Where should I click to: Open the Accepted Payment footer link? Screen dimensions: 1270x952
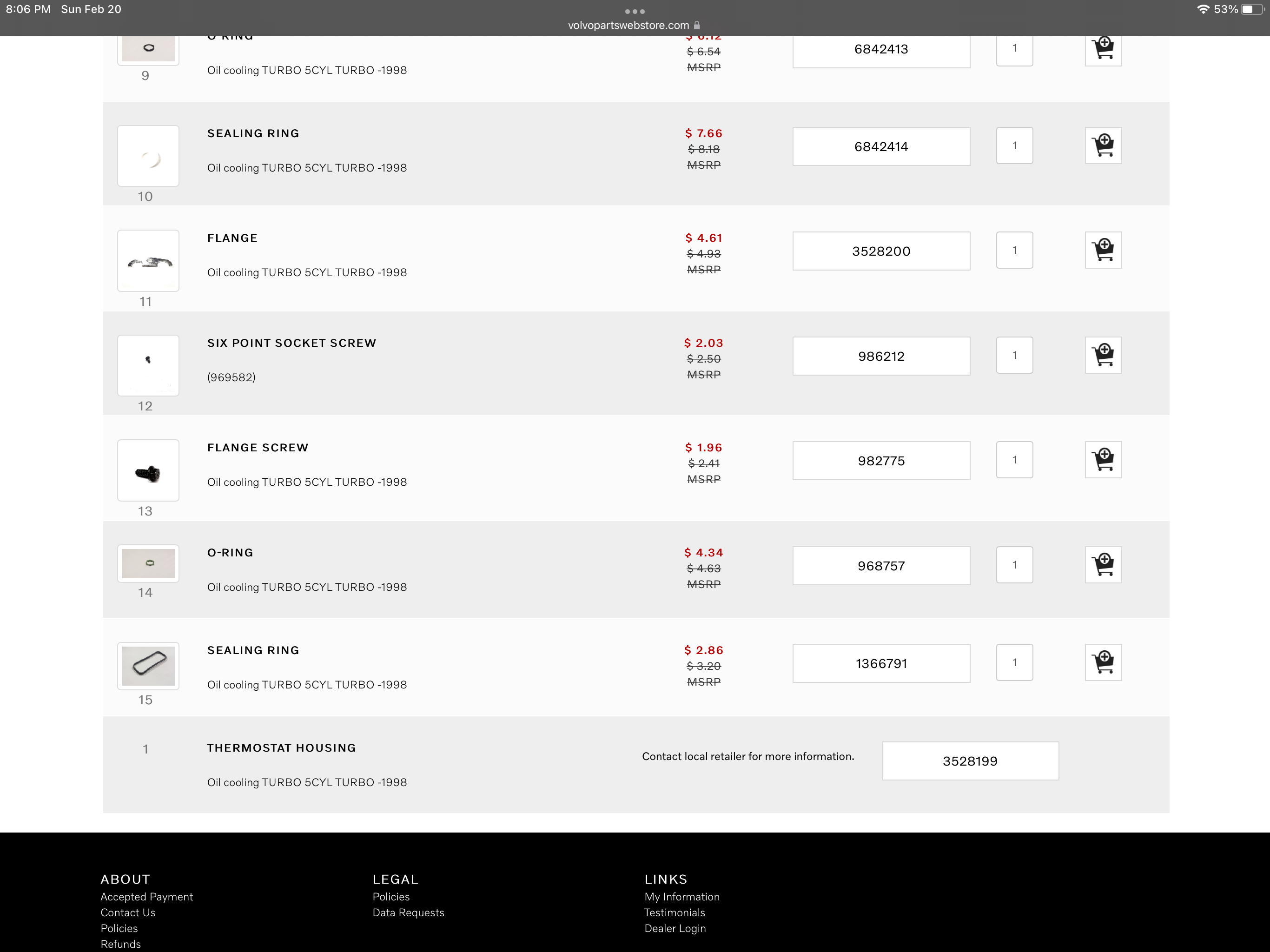(146, 896)
